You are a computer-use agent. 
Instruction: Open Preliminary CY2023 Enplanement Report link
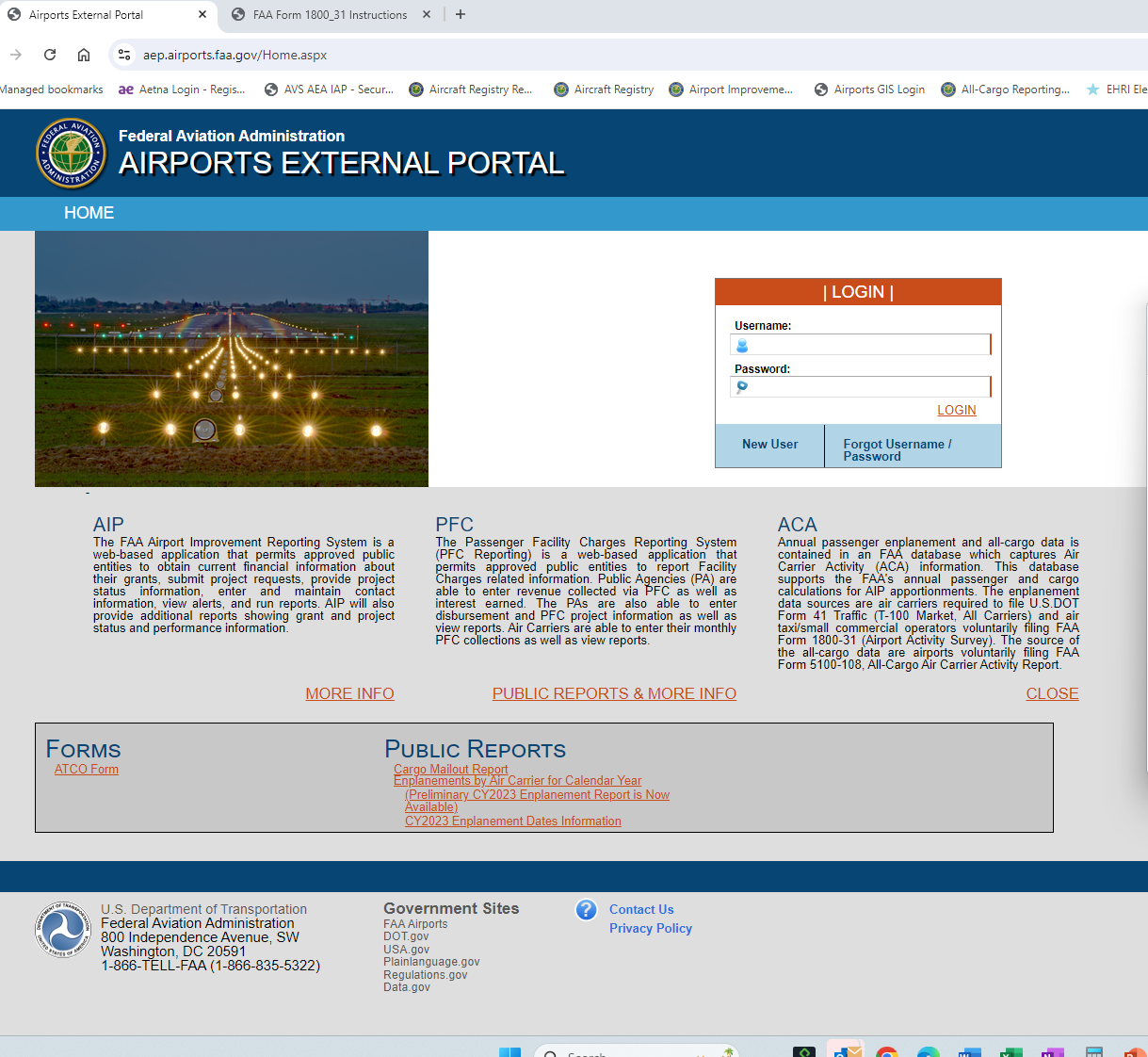pyautogui.click(x=537, y=801)
